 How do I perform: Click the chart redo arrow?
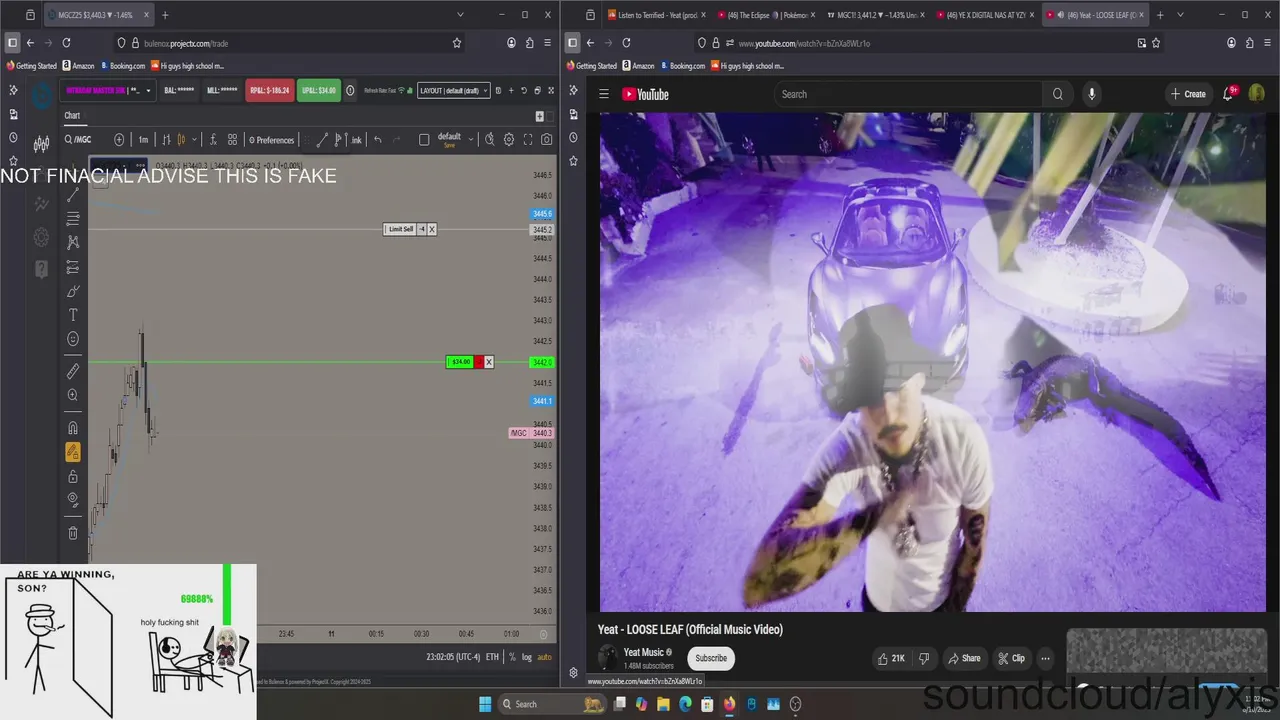(396, 140)
